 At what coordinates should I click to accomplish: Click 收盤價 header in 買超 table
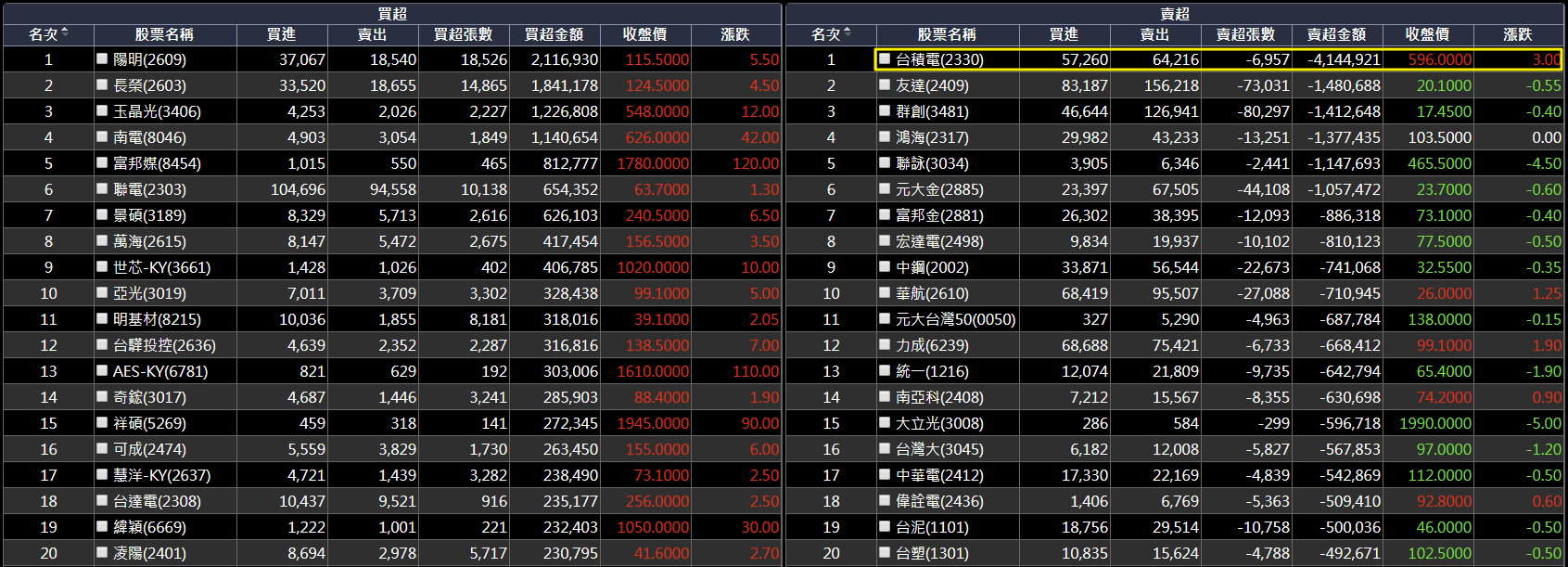click(x=644, y=34)
